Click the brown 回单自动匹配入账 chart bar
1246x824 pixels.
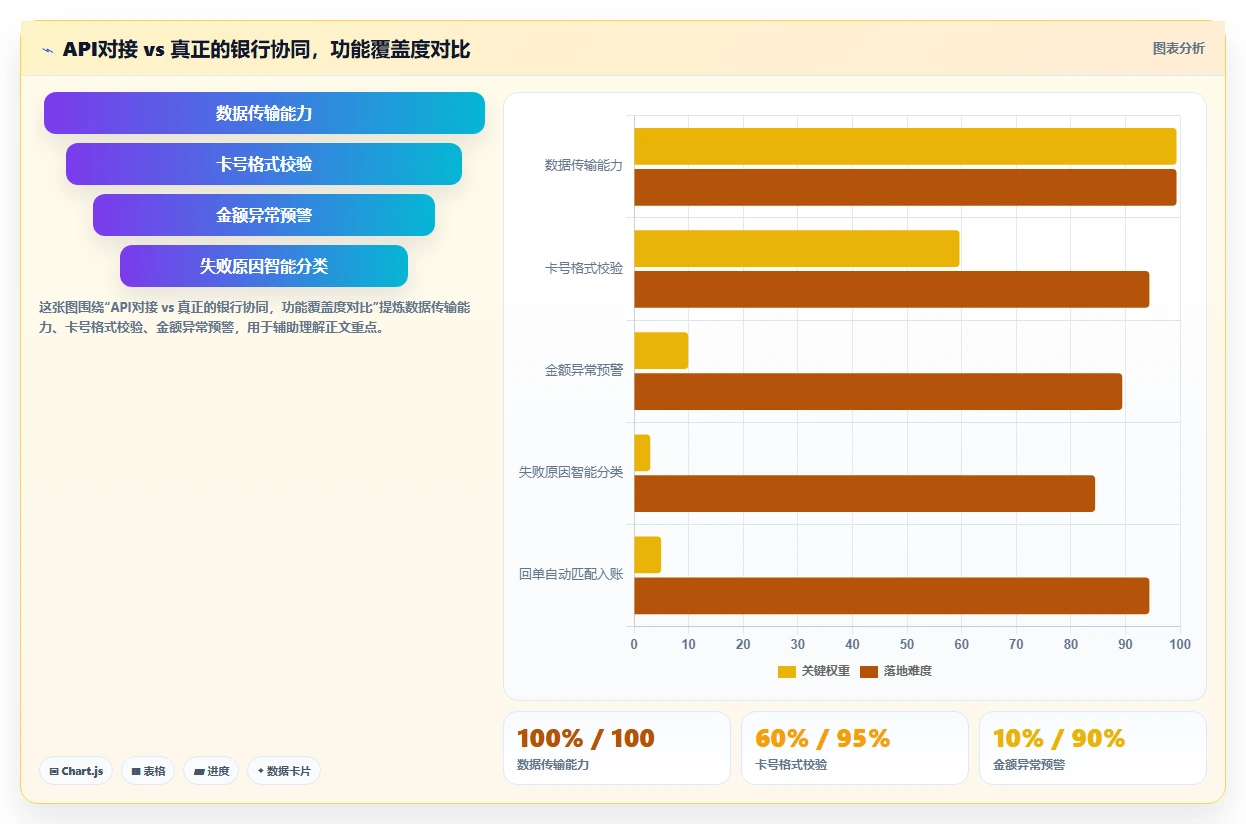(892, 596)
